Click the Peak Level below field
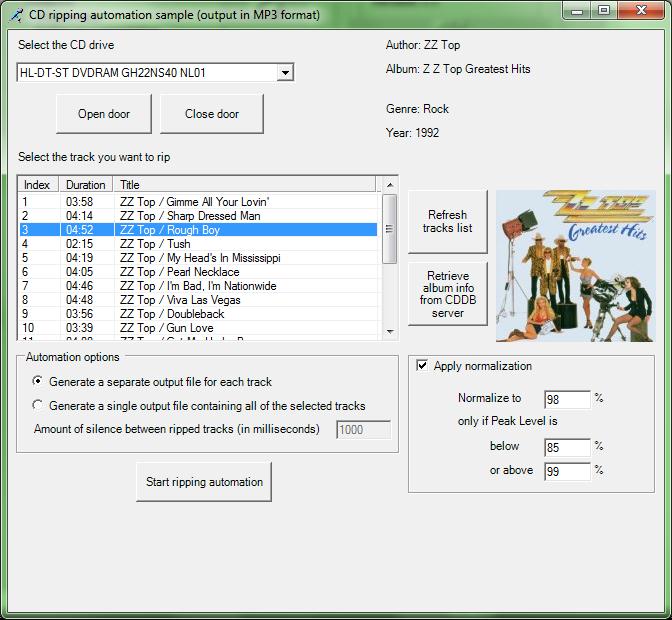672x620 pixels. pyautogui.click(x=566, y=447)
